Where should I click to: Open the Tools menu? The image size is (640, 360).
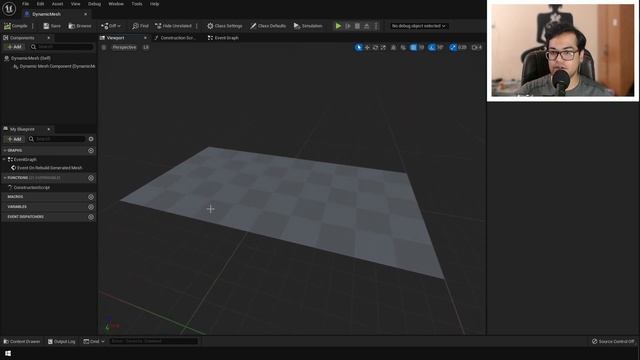137,4
